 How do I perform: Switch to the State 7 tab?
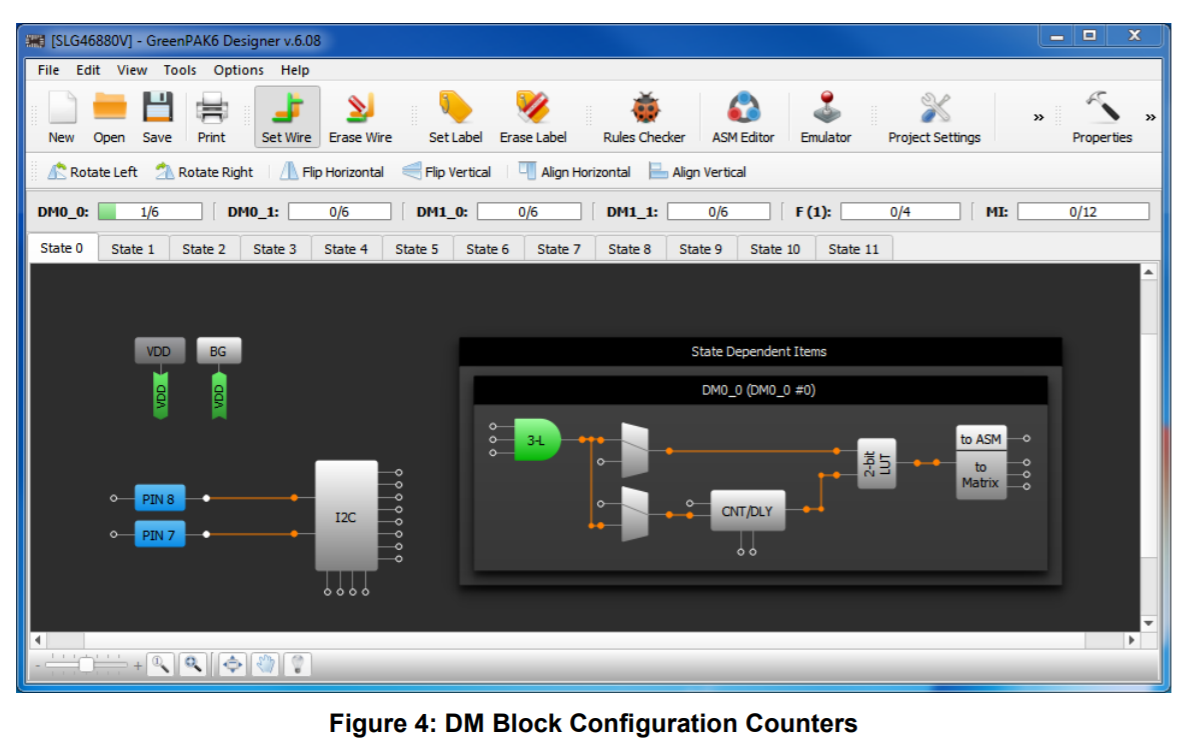click(558, 249)
